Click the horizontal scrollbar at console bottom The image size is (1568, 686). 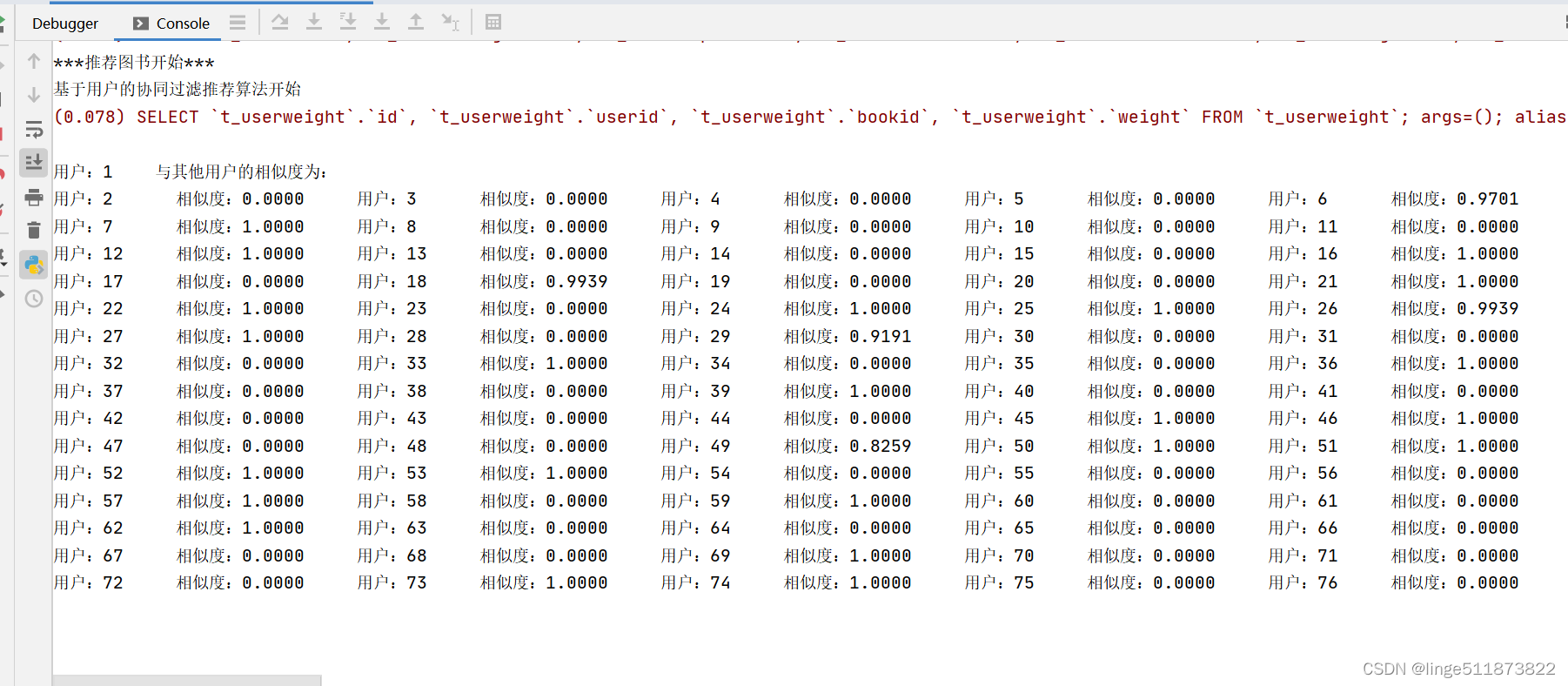coord(187,680)
